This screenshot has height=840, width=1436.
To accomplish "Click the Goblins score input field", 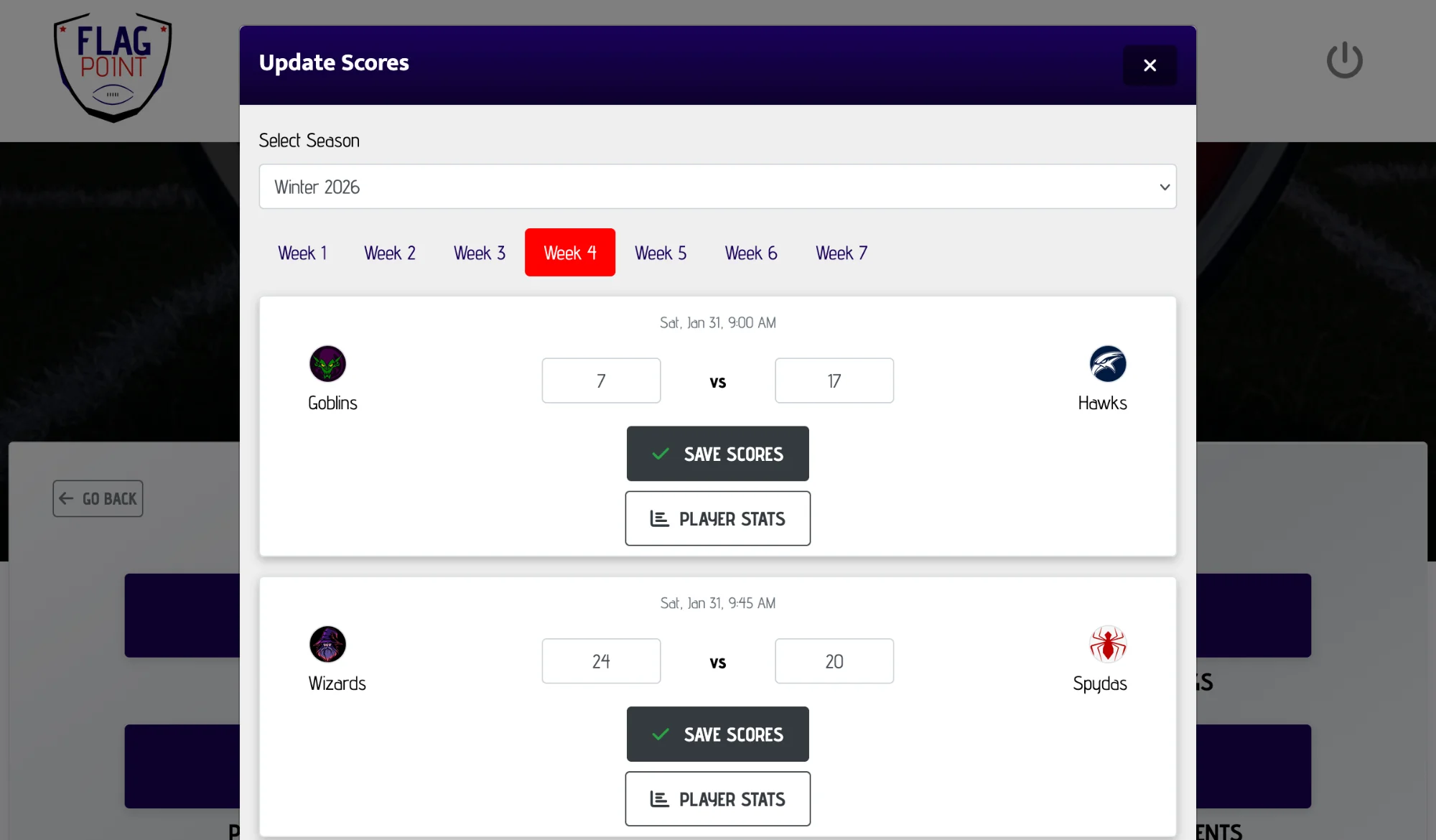I will [x=601, y=381].
